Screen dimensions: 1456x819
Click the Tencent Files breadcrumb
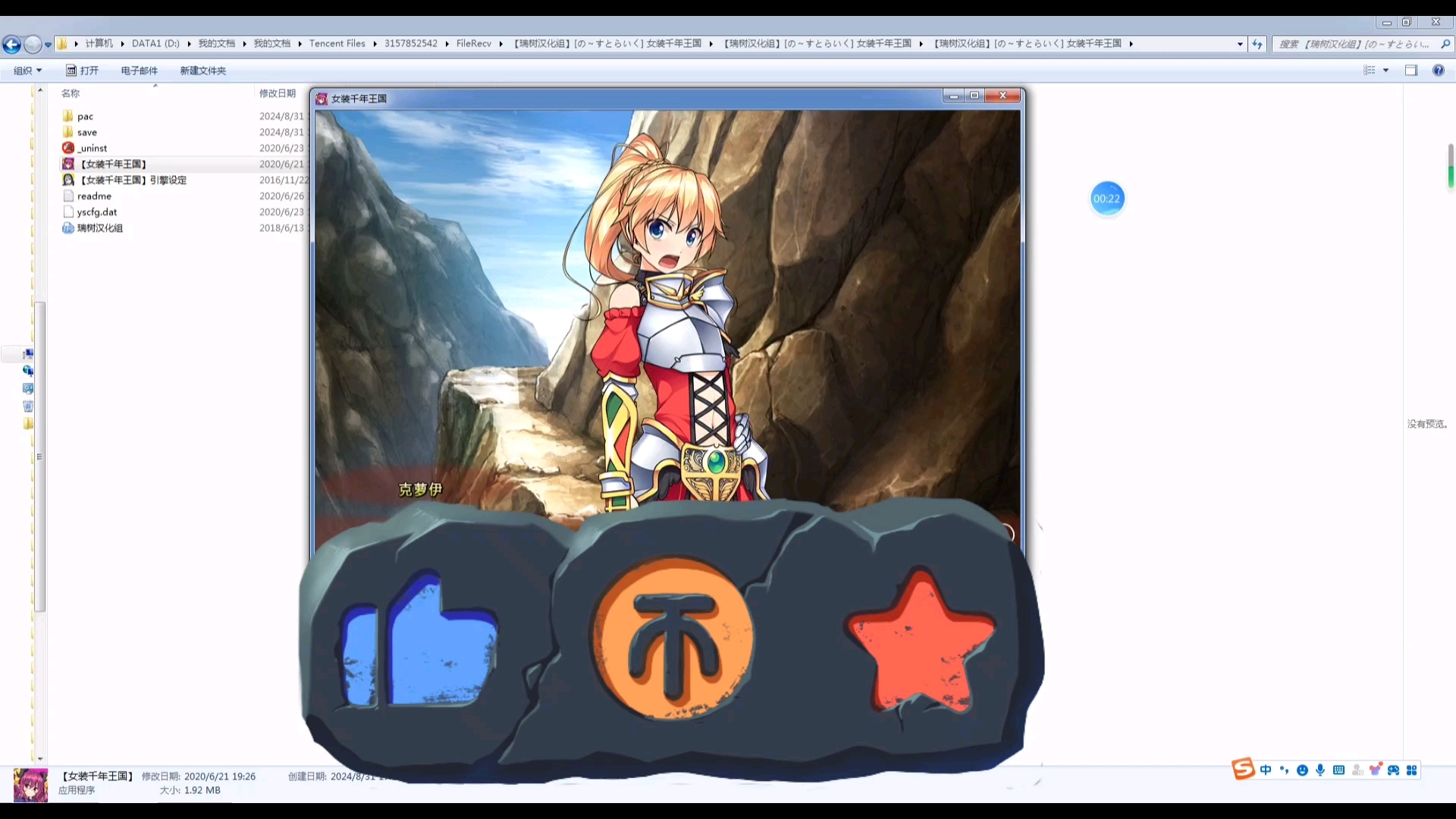click(337, 44)
